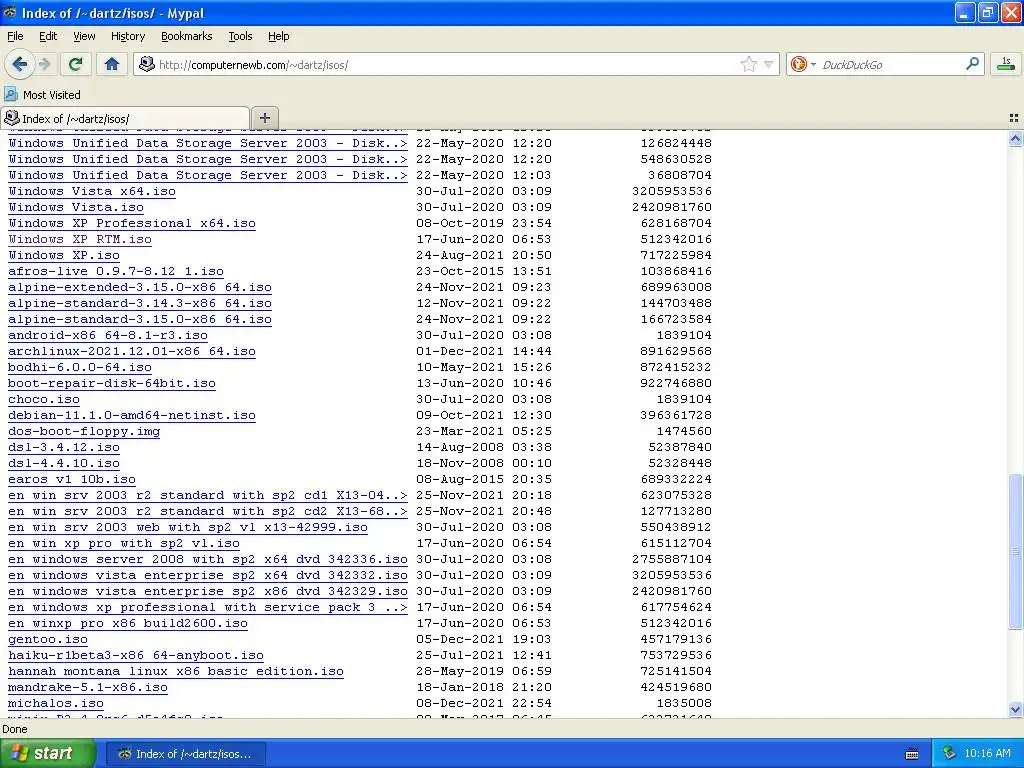Click the Forward arrow button
Image resolution: width=1024 pixels, height=768 pixels.
click(x=45, y=64)
